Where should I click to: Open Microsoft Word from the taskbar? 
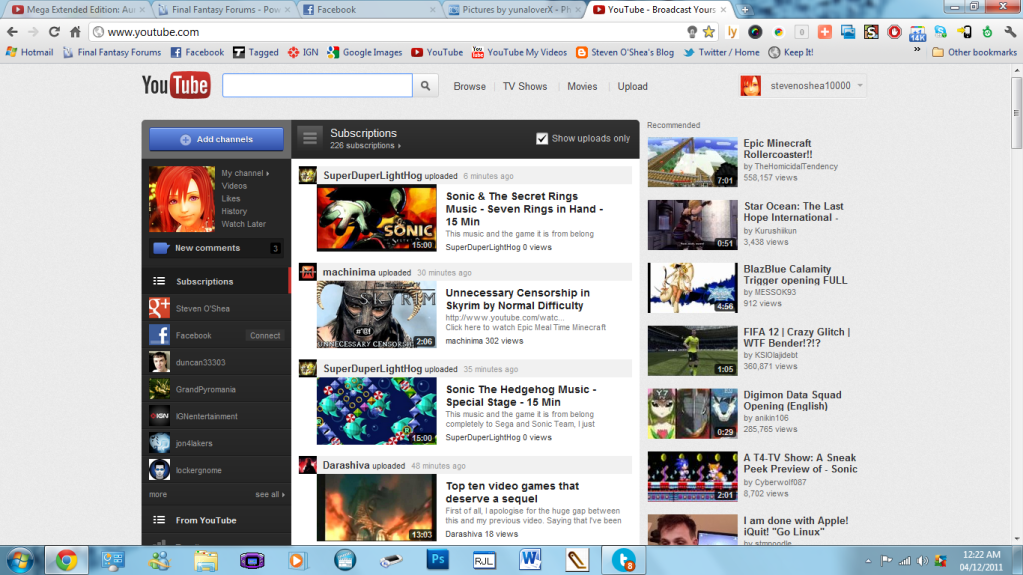click(530, 559)
